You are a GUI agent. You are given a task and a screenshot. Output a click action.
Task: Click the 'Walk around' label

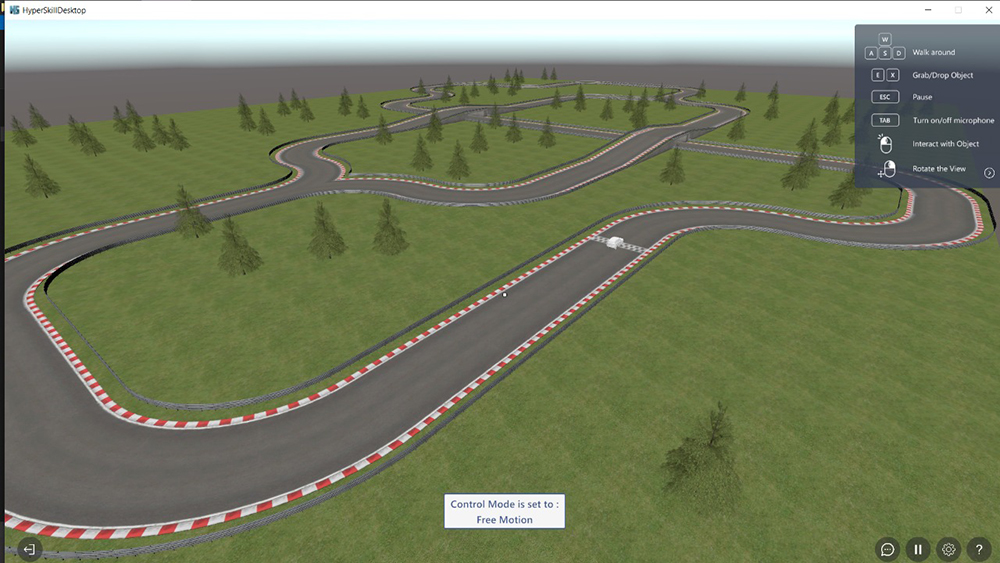pos(933,52)
